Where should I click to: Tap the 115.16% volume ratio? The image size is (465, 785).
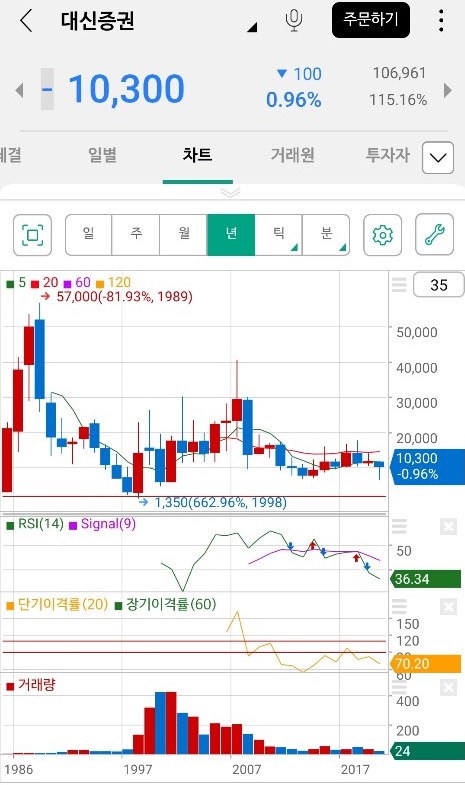(398, 100)
